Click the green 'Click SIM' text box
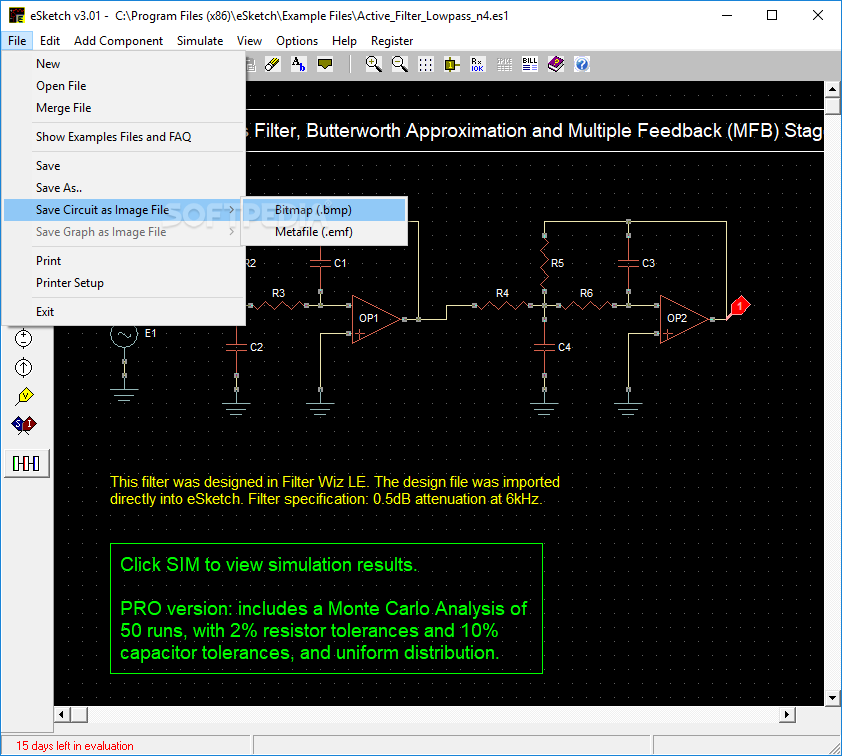This screenshot has height=756, width=842. click(x=326, y=608)
